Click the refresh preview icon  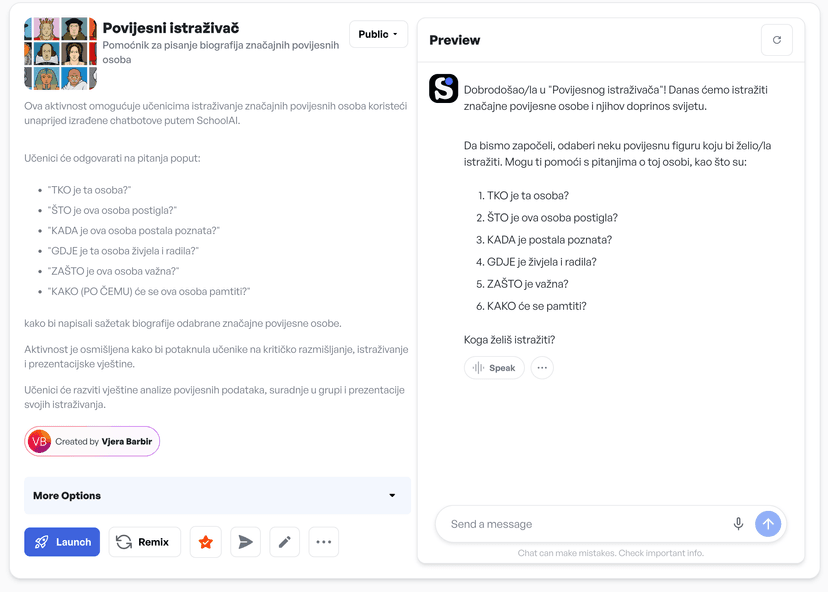776,40
